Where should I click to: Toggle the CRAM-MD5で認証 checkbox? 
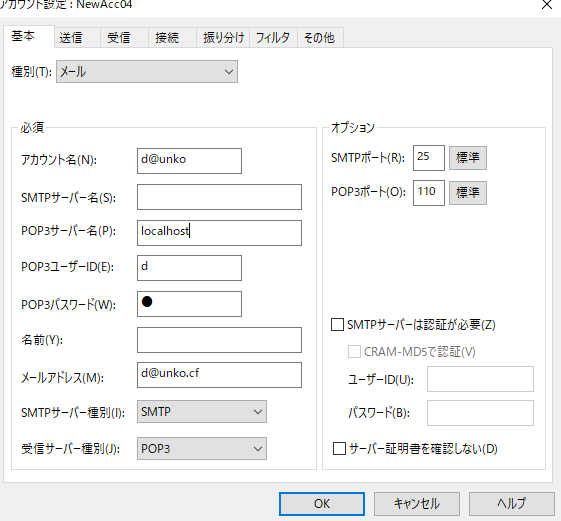click(x=354, y=352)
